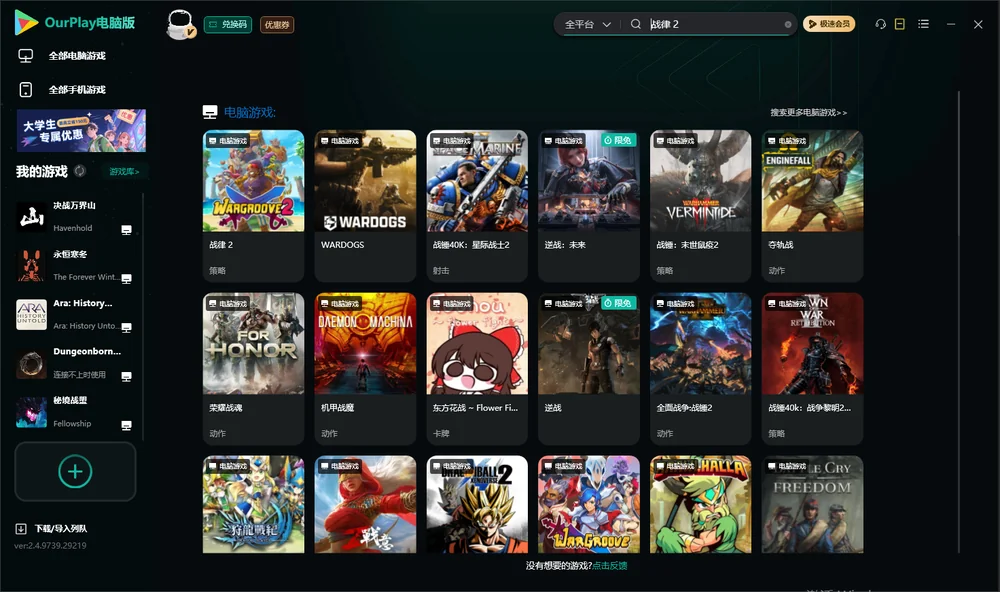Open the Ara: History Untold entry
Viewport: 1000px width, 592px height.
click(x=75, y=314)
